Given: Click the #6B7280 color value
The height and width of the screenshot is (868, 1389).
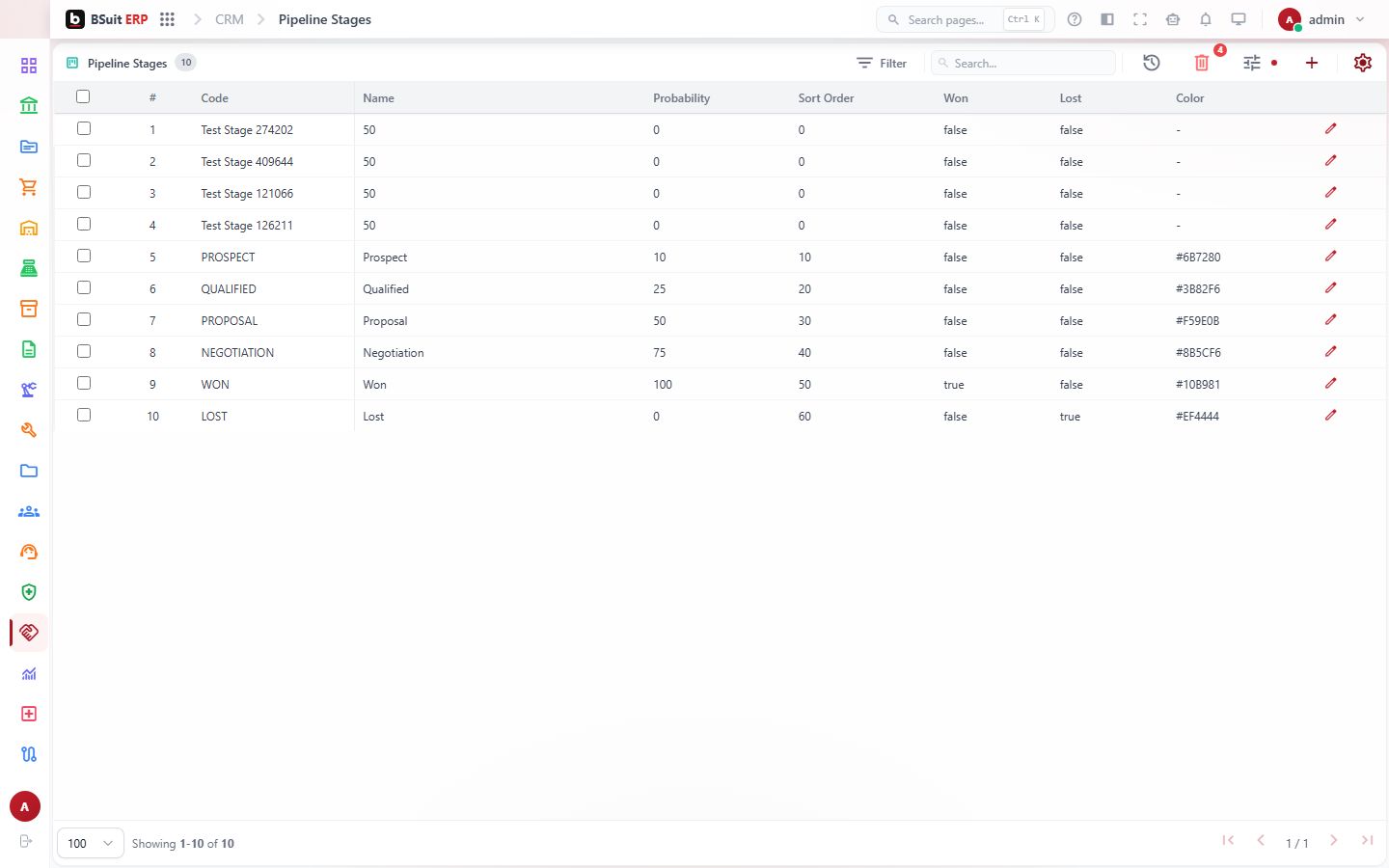Looking at the screenshot, I should point(1198,258).
